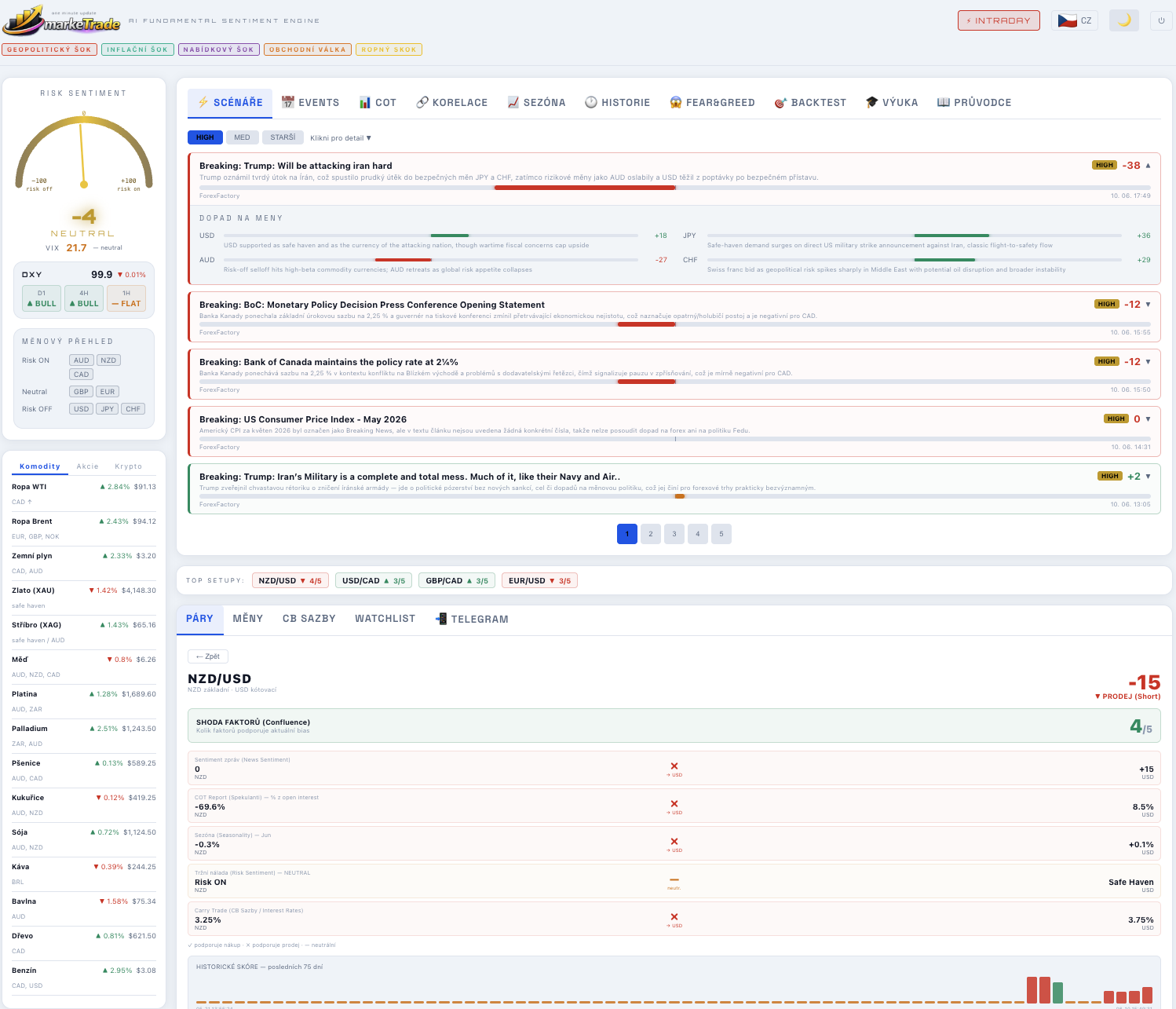Viewport: 1176px width, 1009px height.
Task: Expand BoC Press Conference news item
Action: [674, 316]
